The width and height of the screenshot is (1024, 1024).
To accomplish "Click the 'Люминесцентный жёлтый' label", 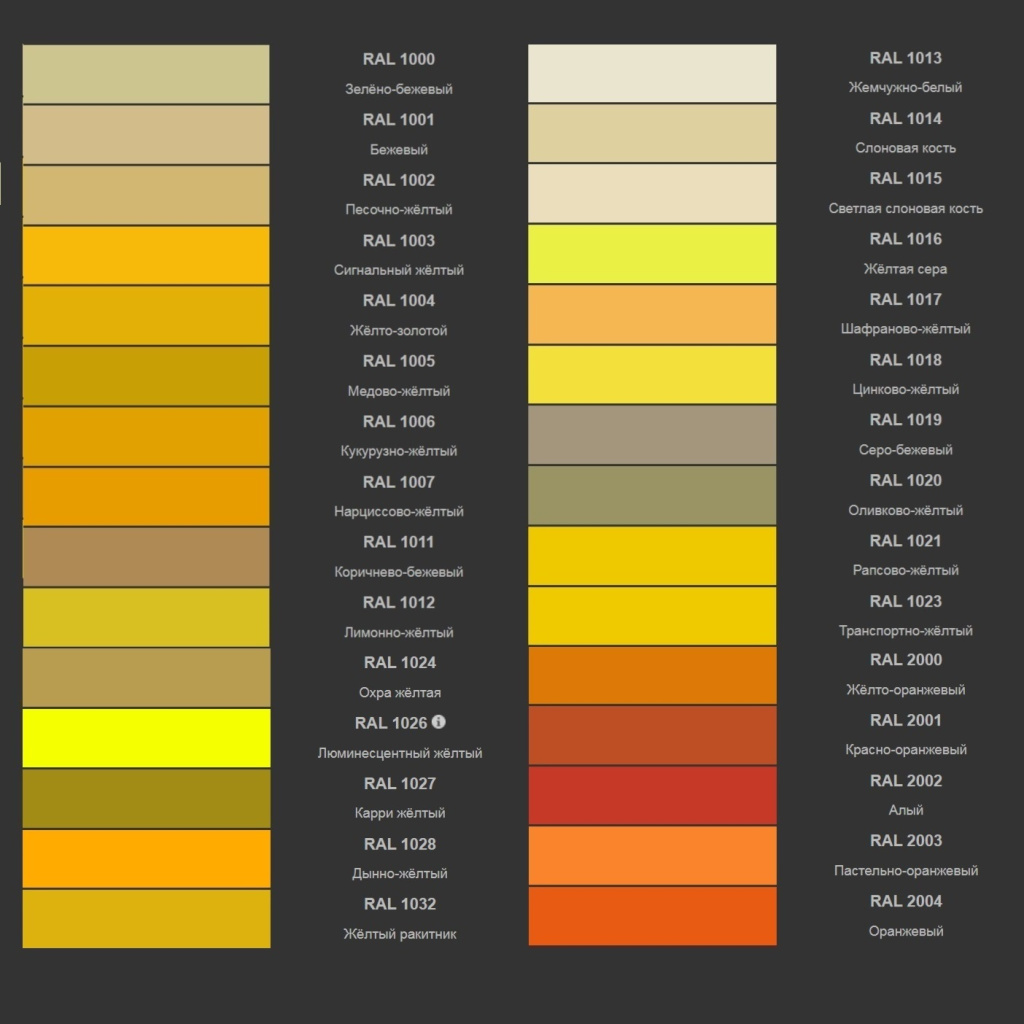I will pyautogui.click(x=400, y=753).
